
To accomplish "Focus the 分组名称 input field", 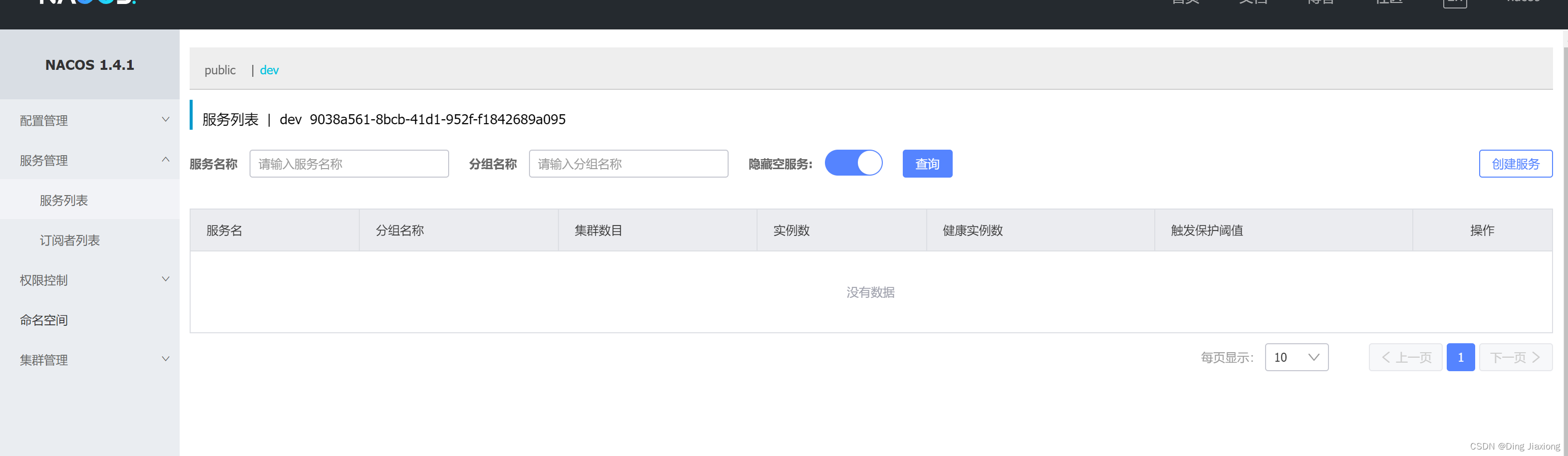I will (628, 164).
